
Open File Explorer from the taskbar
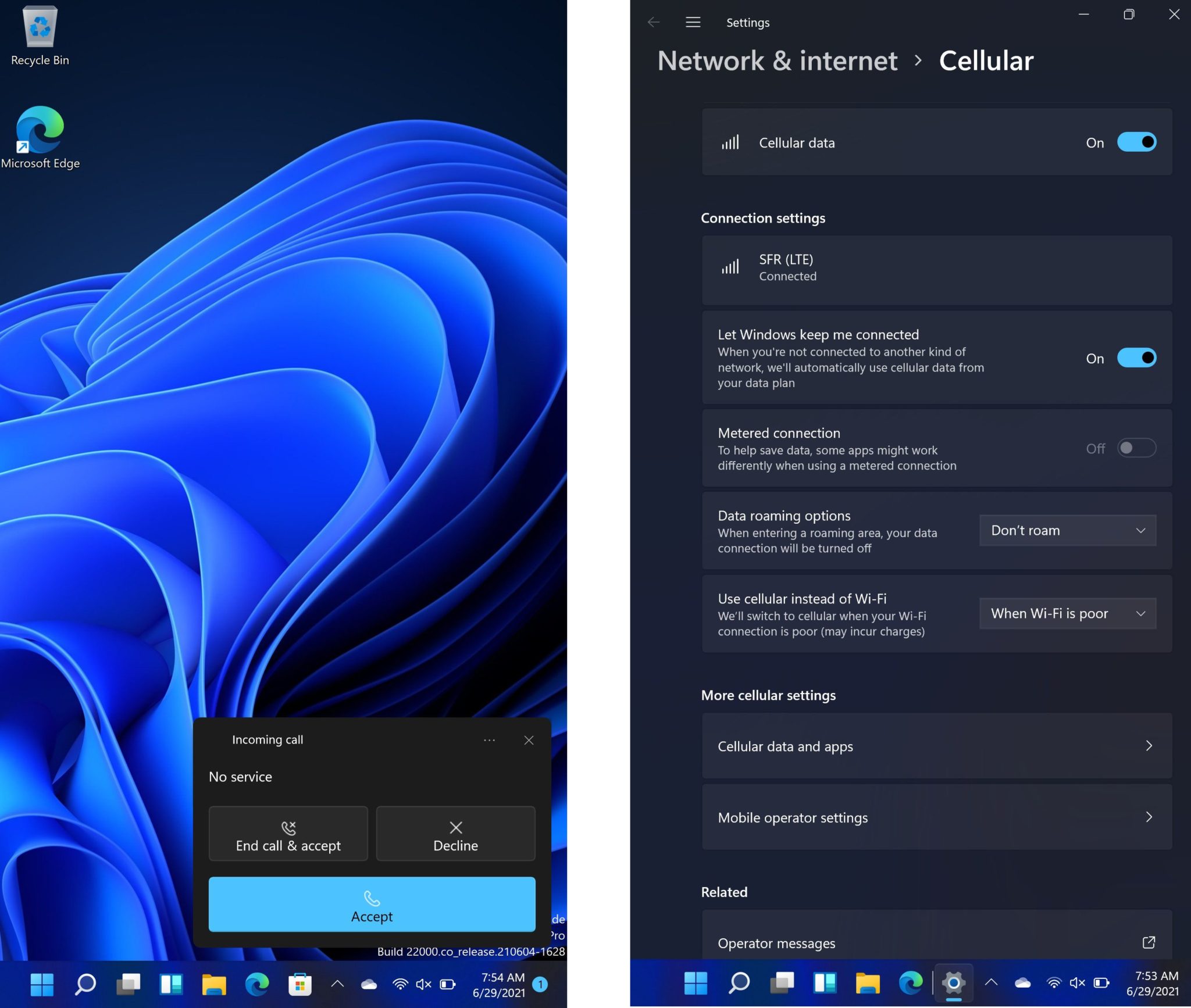click(214, 984)
